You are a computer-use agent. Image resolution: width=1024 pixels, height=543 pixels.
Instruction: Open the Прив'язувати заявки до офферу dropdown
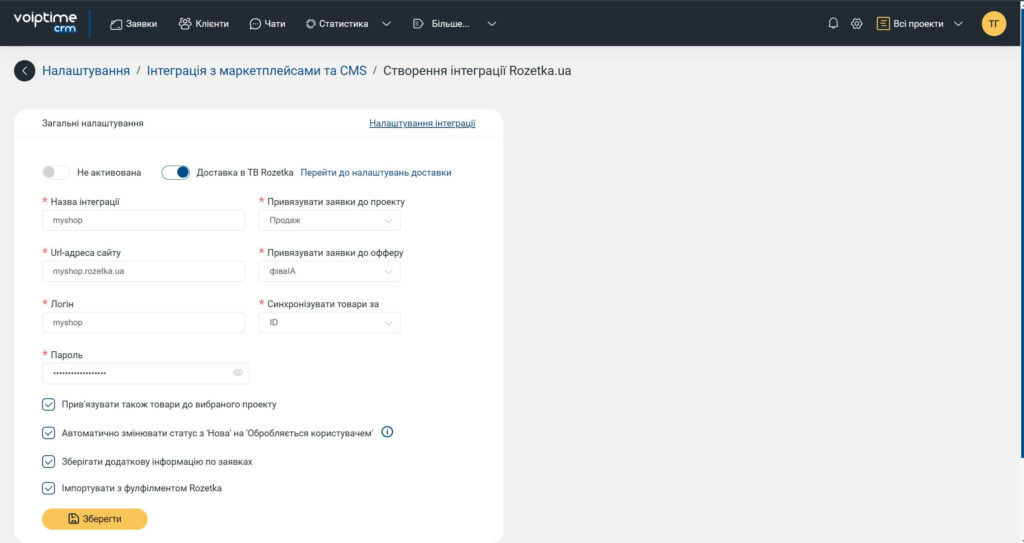coord(330,271)
